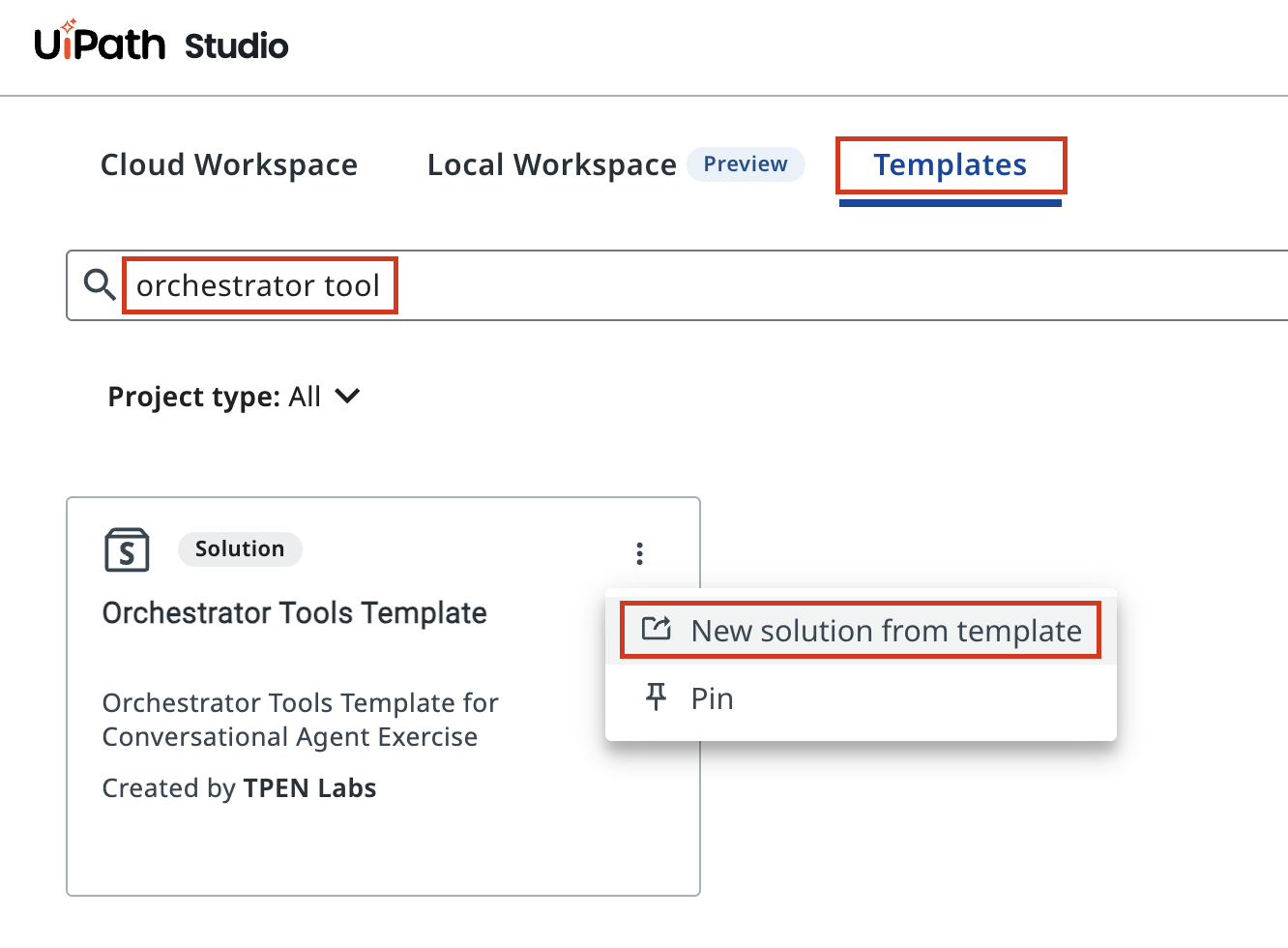Click the Solution type icon on card
1288x948 pixels.
[127, 549]
